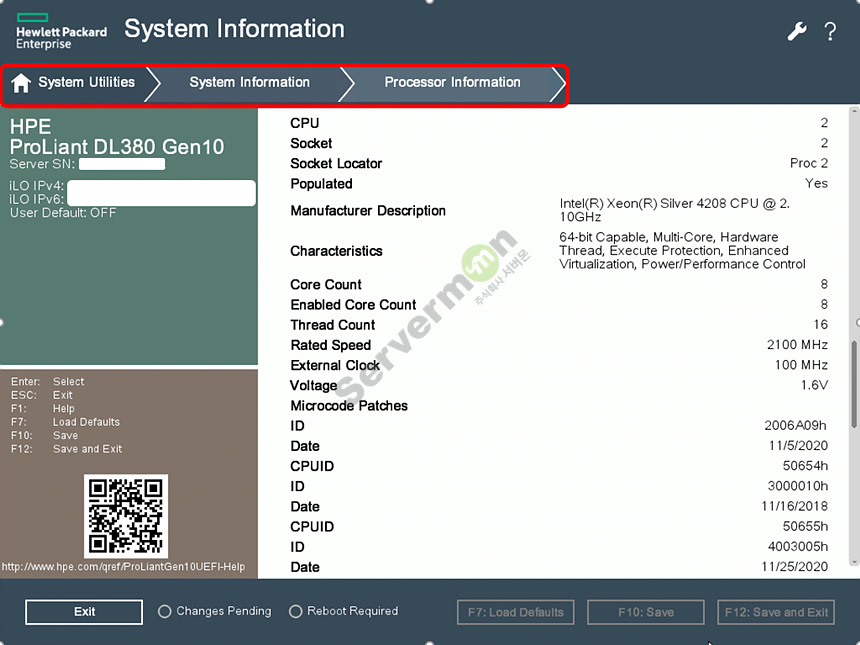The height and width of the screenshot is (645, 860).
Task: Click the scrollbar down arrow
Action: point(854,562)
